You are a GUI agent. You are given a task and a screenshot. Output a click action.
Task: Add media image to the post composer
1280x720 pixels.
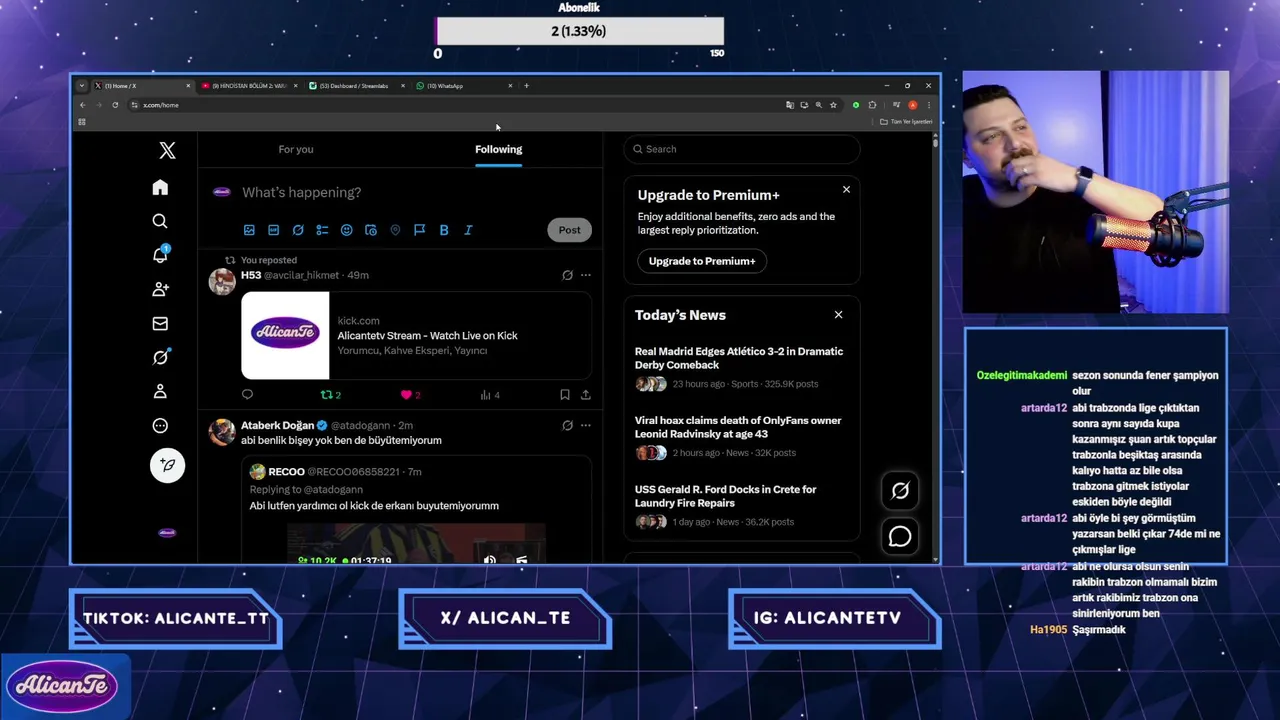point(249,230)
